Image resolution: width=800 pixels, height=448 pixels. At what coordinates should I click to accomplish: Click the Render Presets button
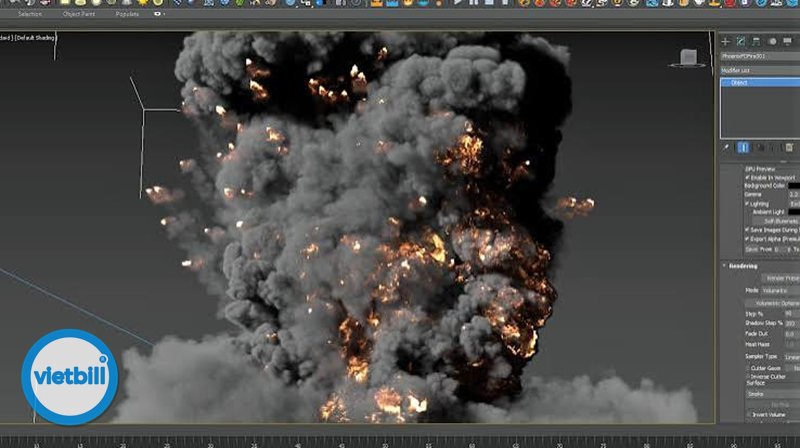coord(781,278)
